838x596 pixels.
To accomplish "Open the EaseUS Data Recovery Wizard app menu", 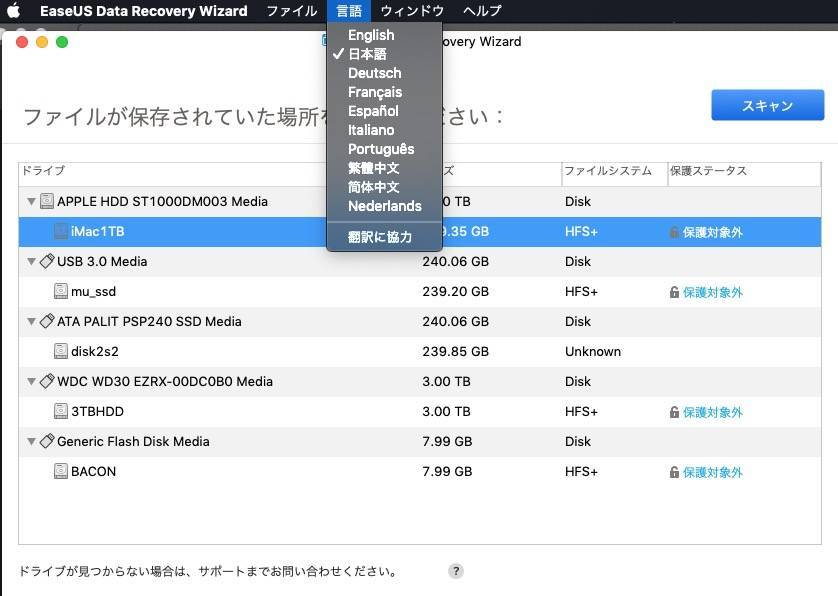I will 144,11.
